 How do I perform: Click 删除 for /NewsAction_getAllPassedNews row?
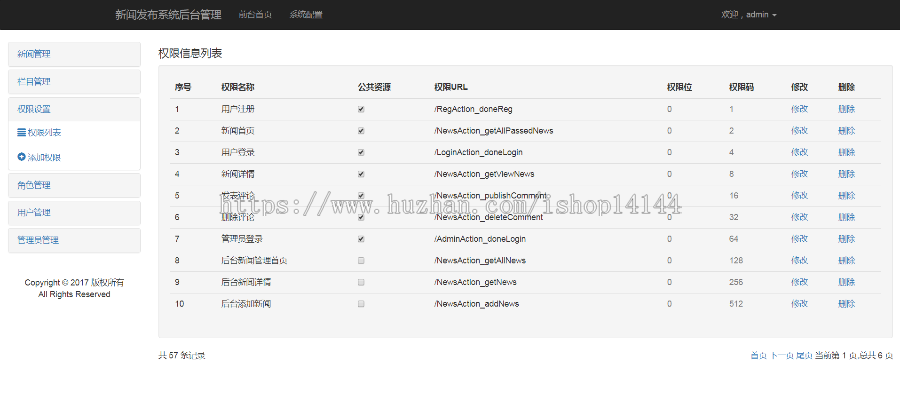coord(847,131)
